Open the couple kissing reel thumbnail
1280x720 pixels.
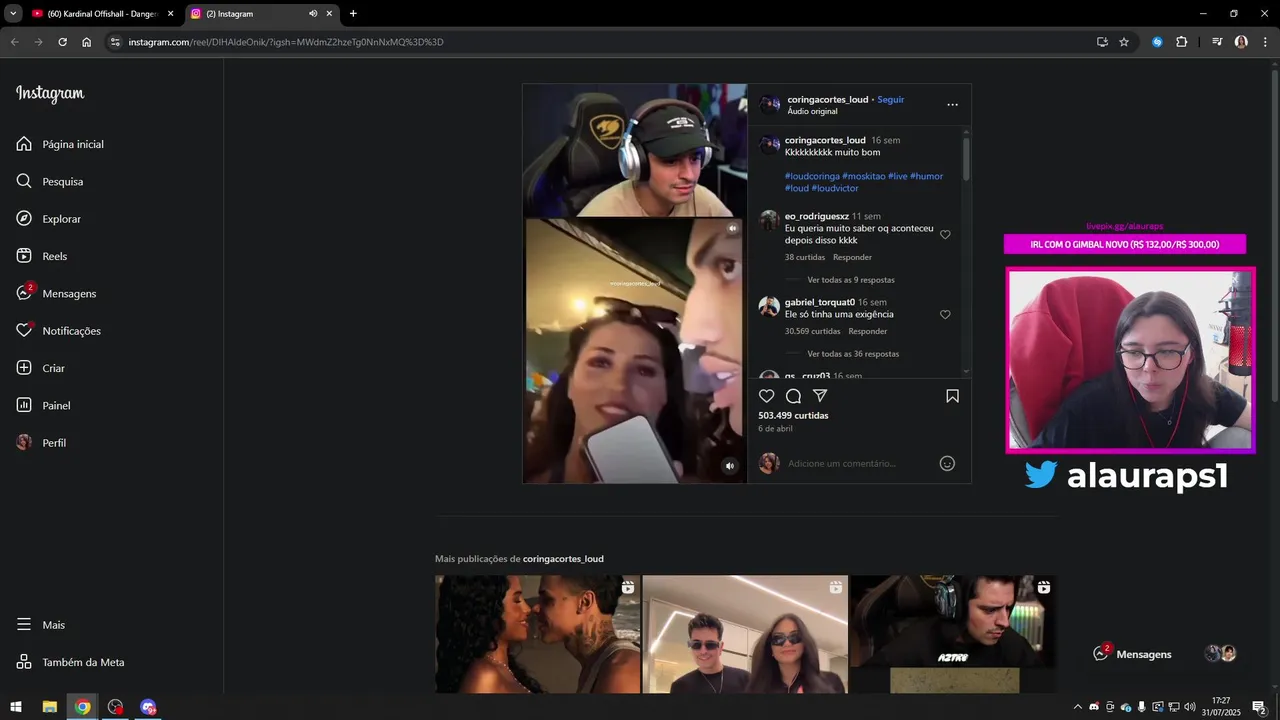point(538,634)
